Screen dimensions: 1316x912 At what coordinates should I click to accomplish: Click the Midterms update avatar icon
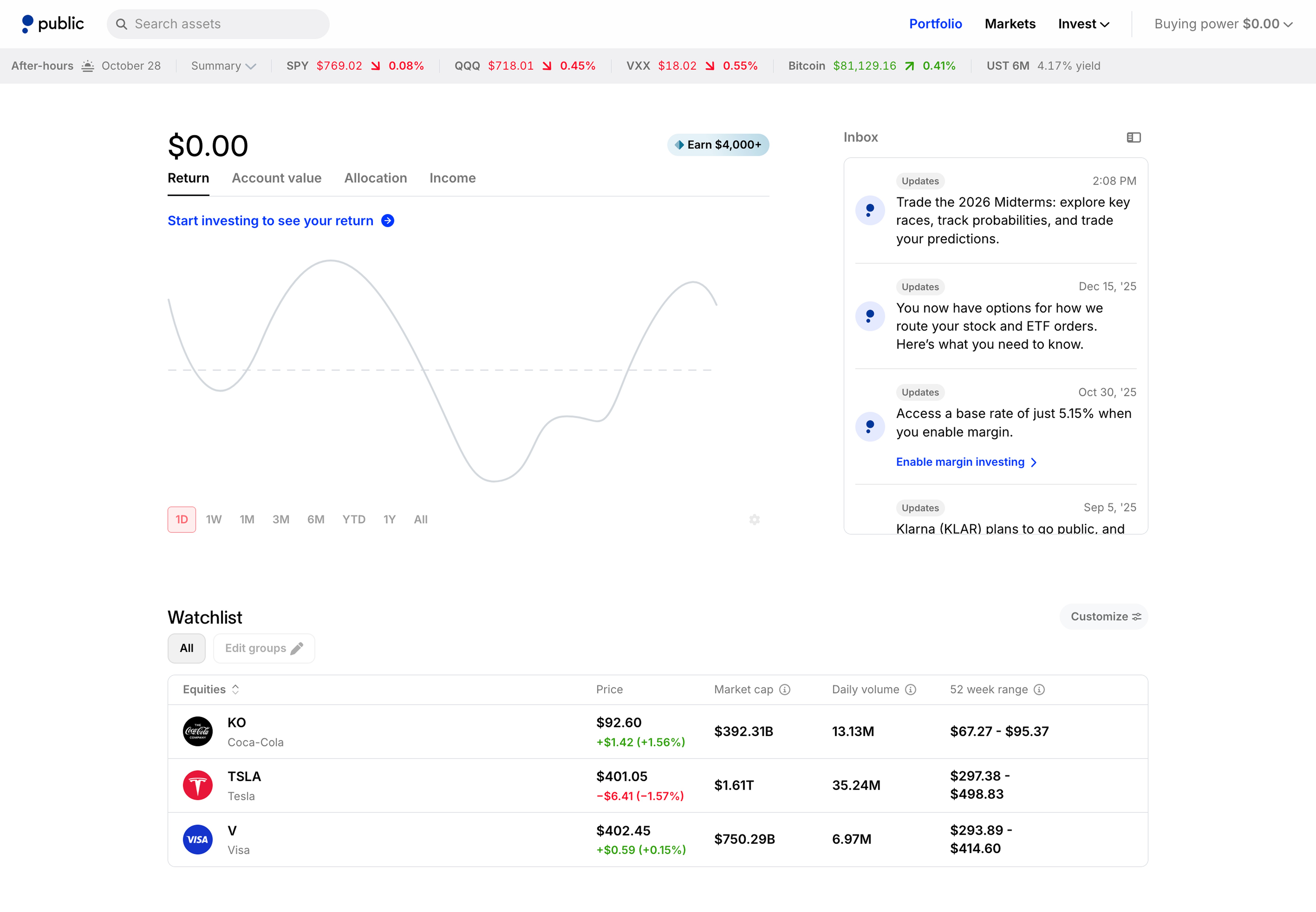pos(870,210)
